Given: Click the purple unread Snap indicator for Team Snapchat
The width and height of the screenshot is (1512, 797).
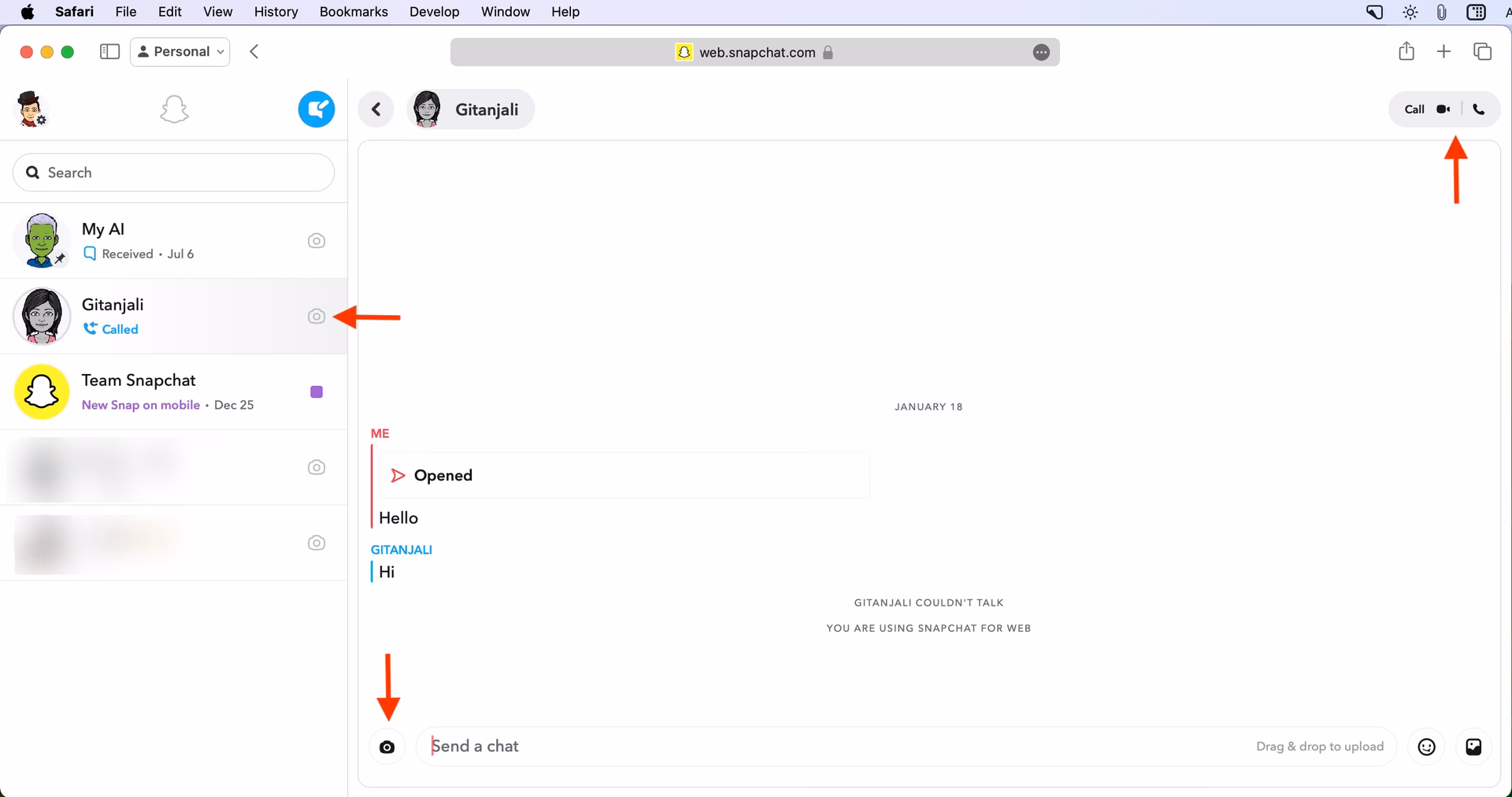Looking at the screenshot, I should click(x=316, y=391).
